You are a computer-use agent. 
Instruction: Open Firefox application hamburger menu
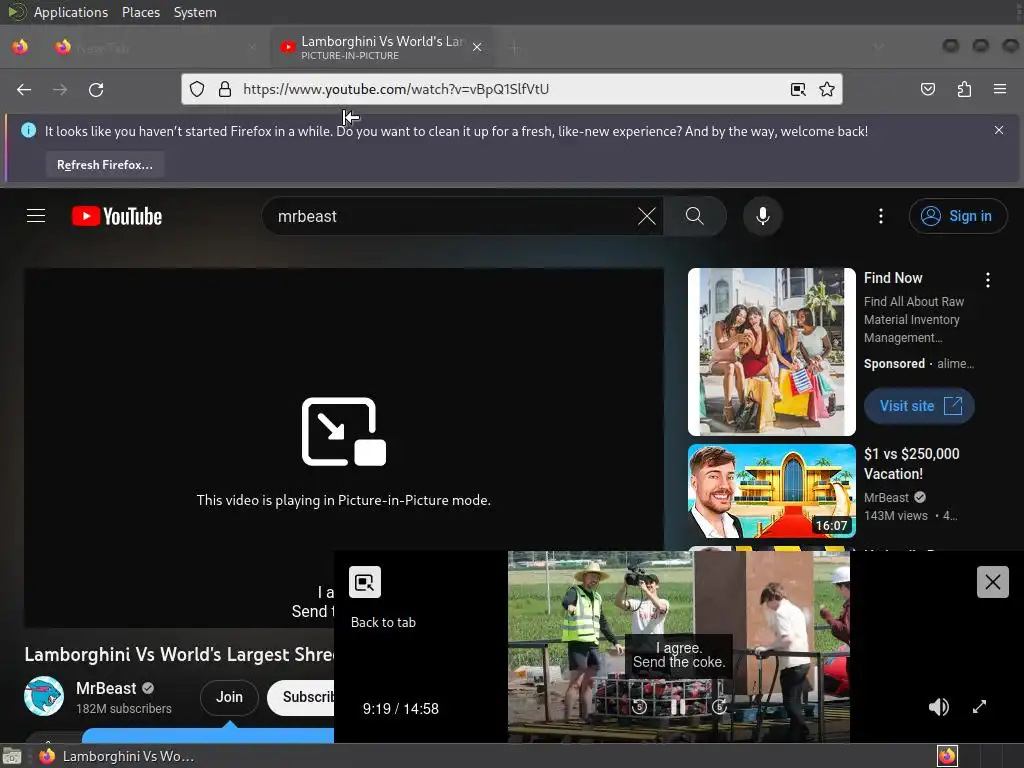coord(1000,89)
